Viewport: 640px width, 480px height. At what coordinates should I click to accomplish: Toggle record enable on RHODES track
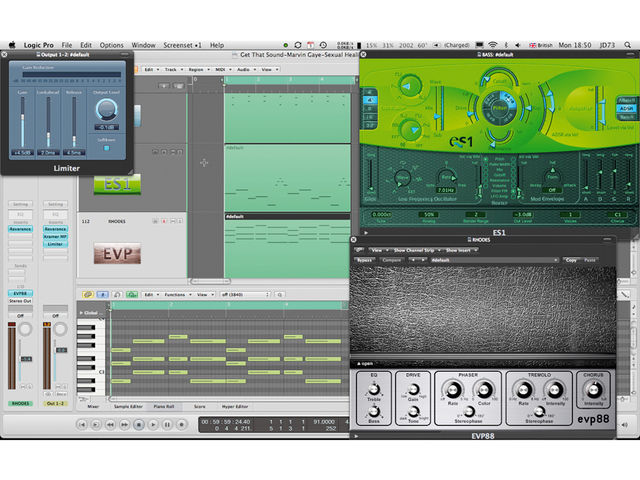[x=164, y=221]
